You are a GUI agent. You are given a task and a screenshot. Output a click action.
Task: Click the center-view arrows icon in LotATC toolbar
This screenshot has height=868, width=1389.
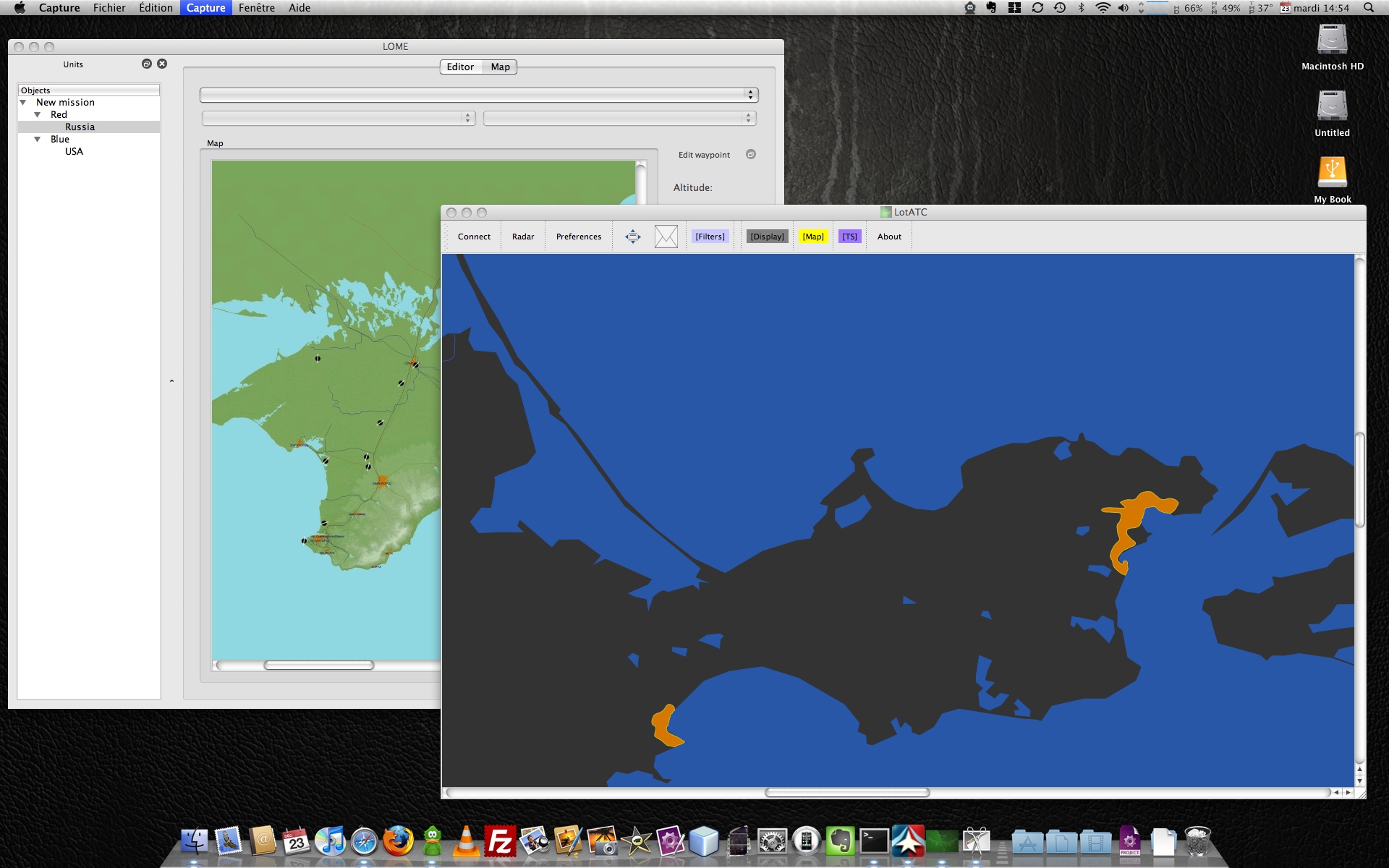[x=632, y=237]
